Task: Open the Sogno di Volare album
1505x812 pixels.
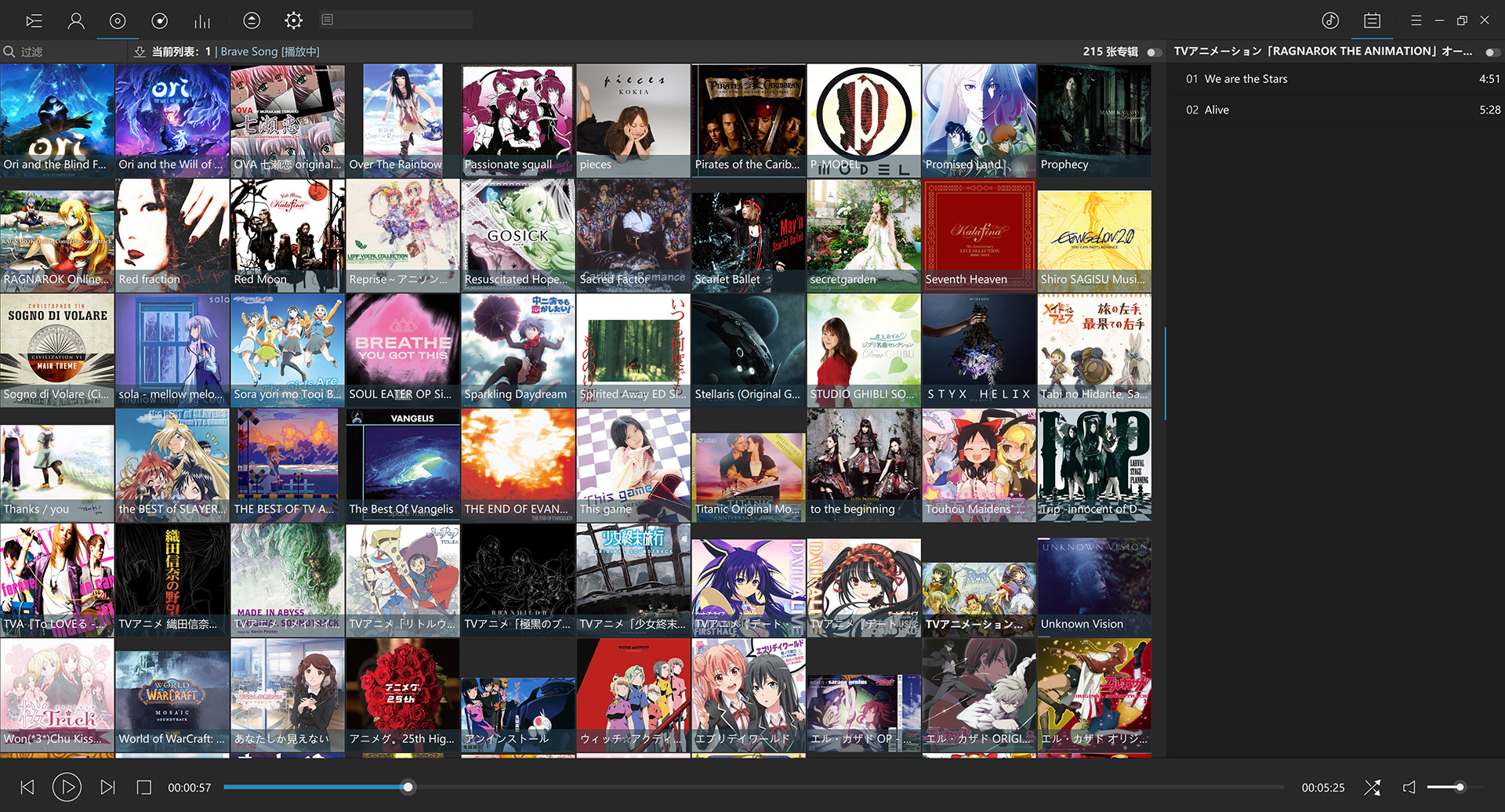Action: click(57, 350)
